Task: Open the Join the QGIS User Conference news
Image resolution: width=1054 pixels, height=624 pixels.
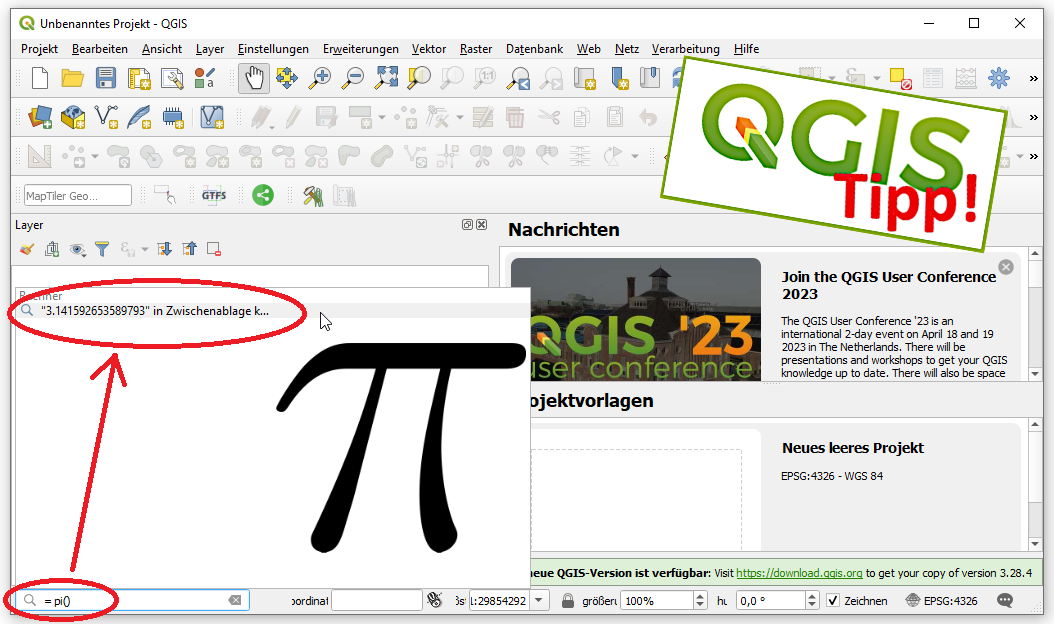Action: [889, 285]
